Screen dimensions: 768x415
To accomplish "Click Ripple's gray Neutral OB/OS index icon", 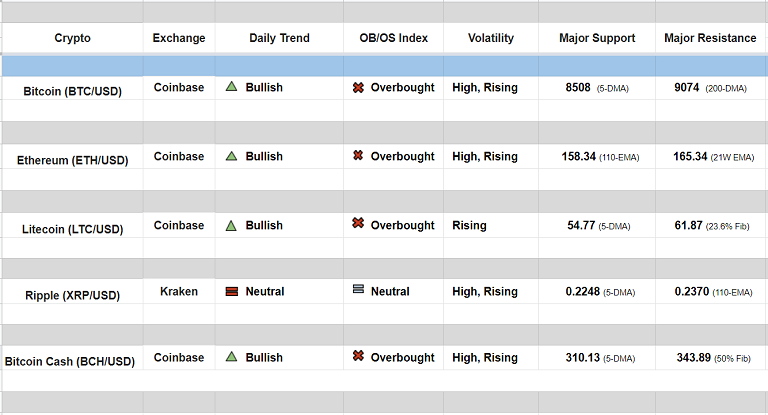I will click(358, 290).
